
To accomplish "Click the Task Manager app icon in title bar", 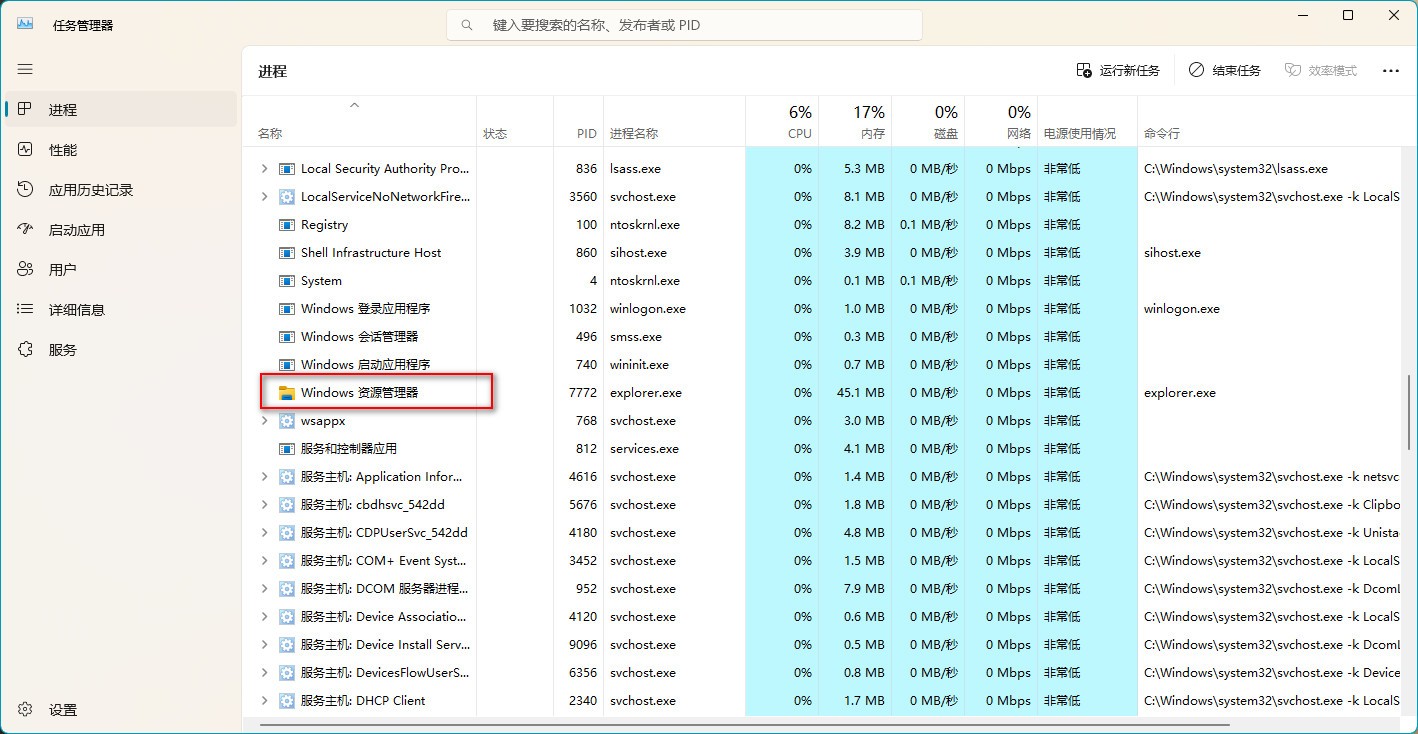I will coord(25,24).
